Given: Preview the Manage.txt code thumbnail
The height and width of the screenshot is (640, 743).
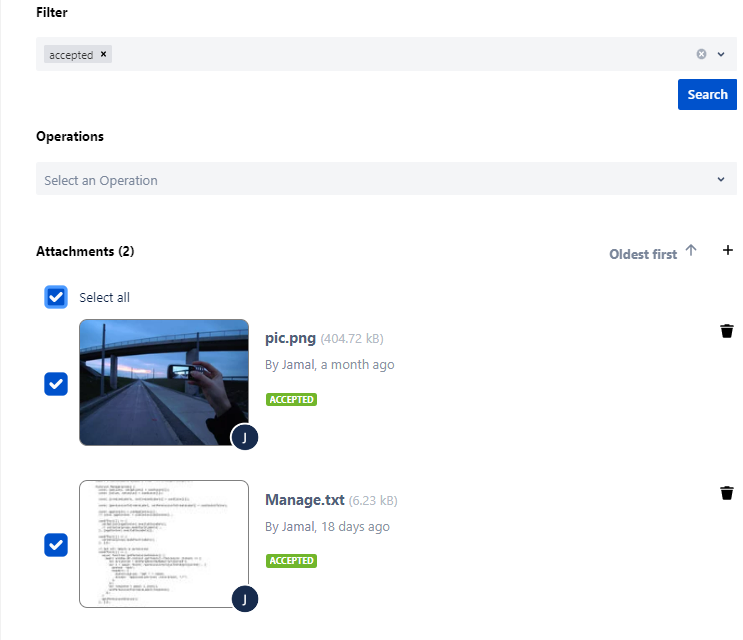Looking at the screenshot, I should coord(164,543).
